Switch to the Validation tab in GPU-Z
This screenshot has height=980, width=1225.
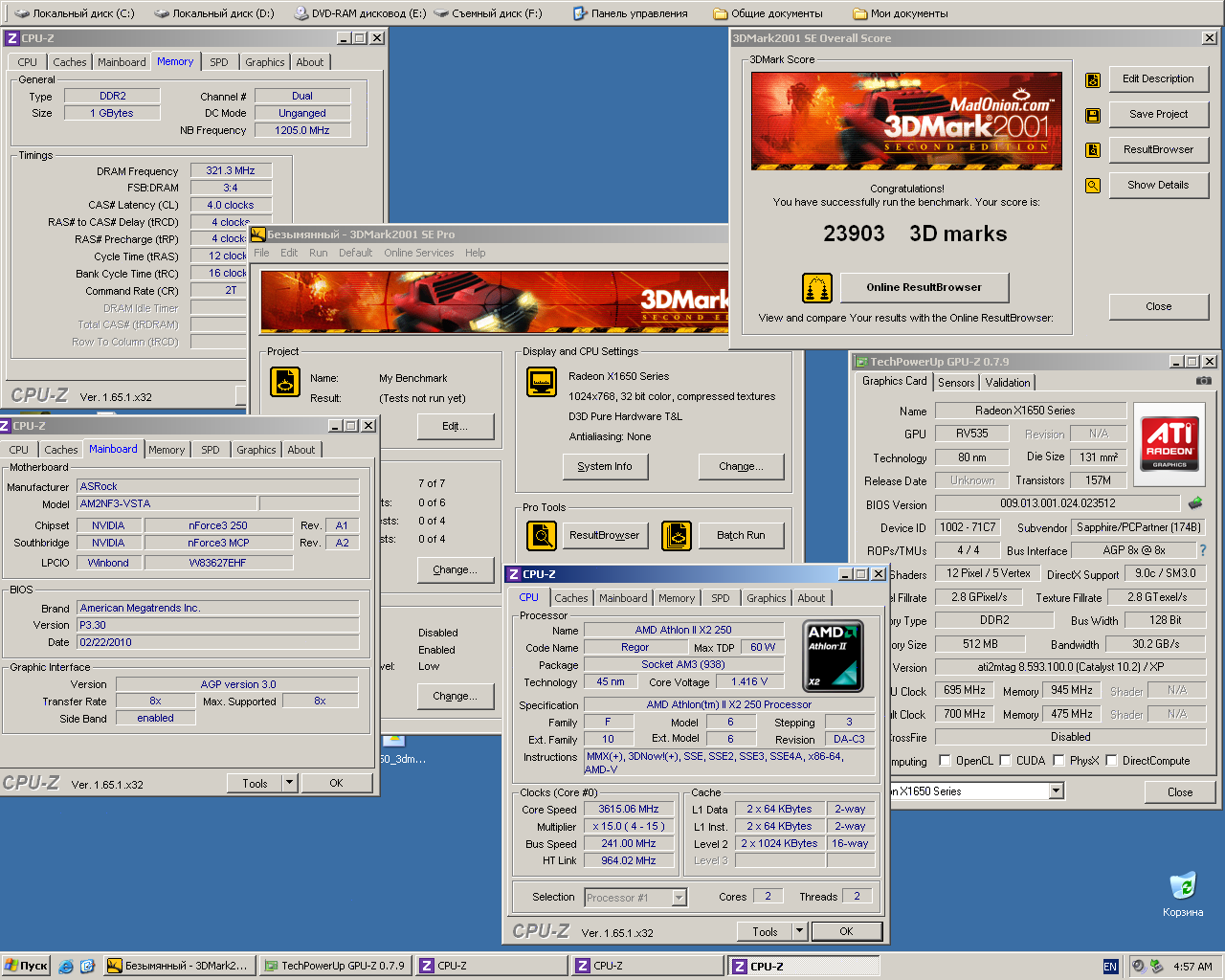coord(1008,383)
